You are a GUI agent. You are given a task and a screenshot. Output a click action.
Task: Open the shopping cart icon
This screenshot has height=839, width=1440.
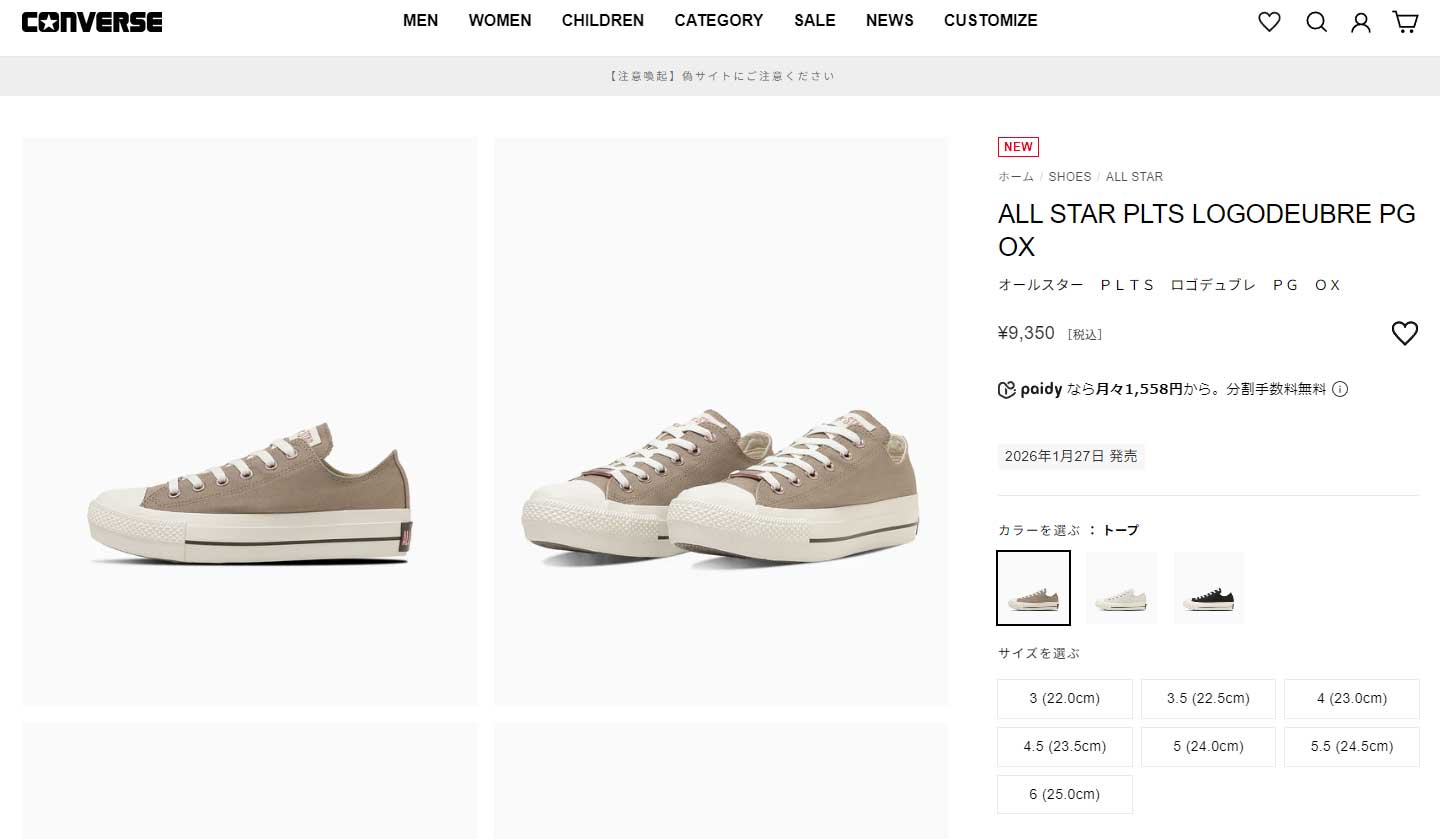coord(1406,22)
